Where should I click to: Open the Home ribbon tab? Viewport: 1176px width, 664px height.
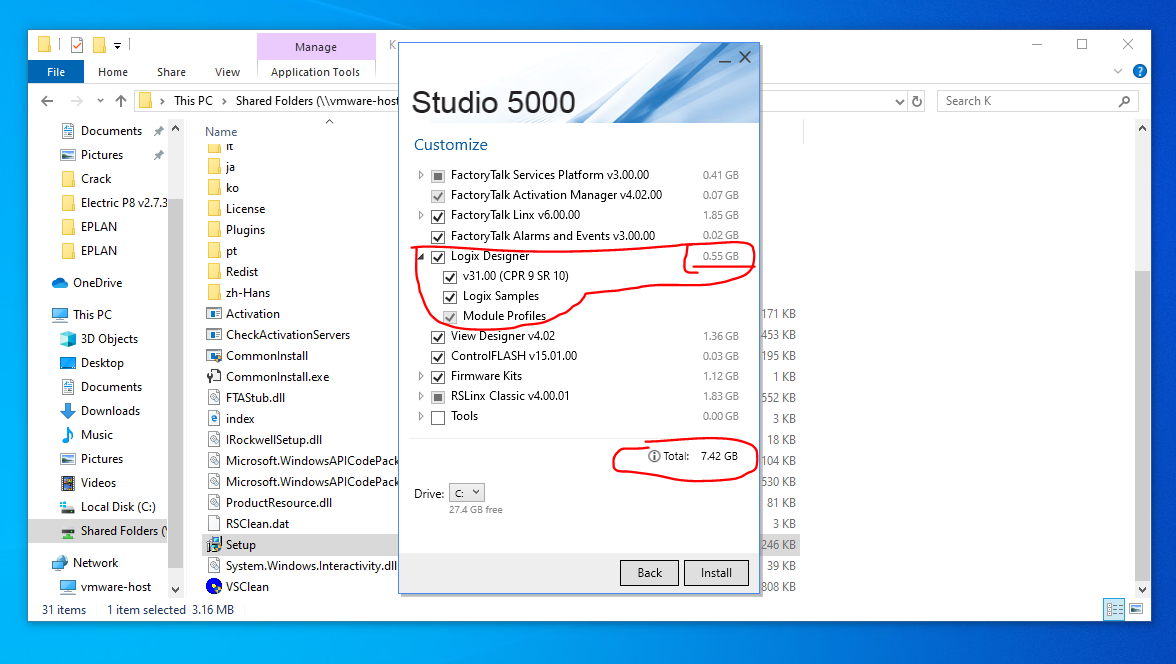pos(112,71)
